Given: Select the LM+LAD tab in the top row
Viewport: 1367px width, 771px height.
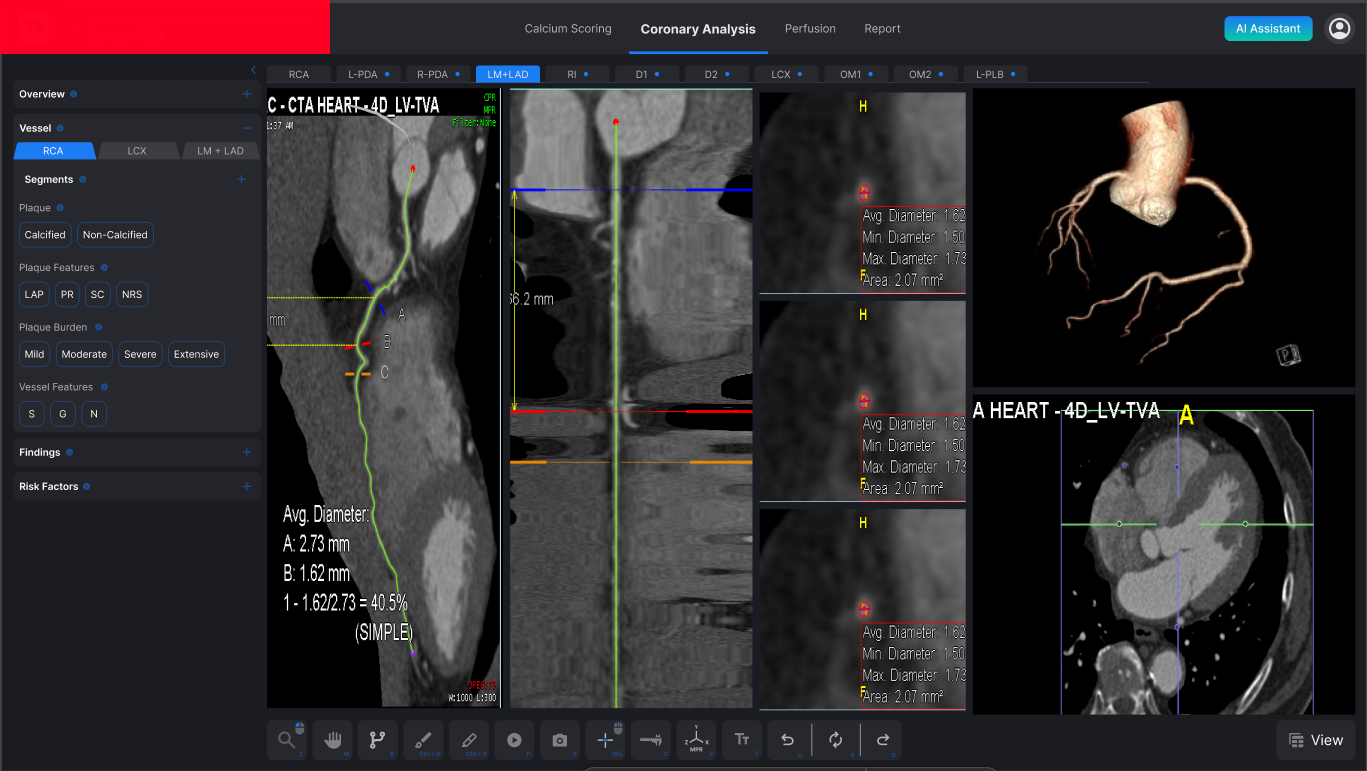Looking at the screenshot, I should 508,74.
